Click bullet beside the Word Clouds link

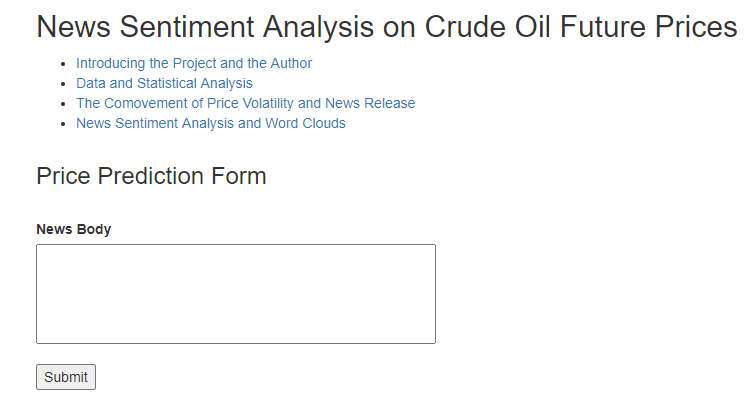click(65, 124)
